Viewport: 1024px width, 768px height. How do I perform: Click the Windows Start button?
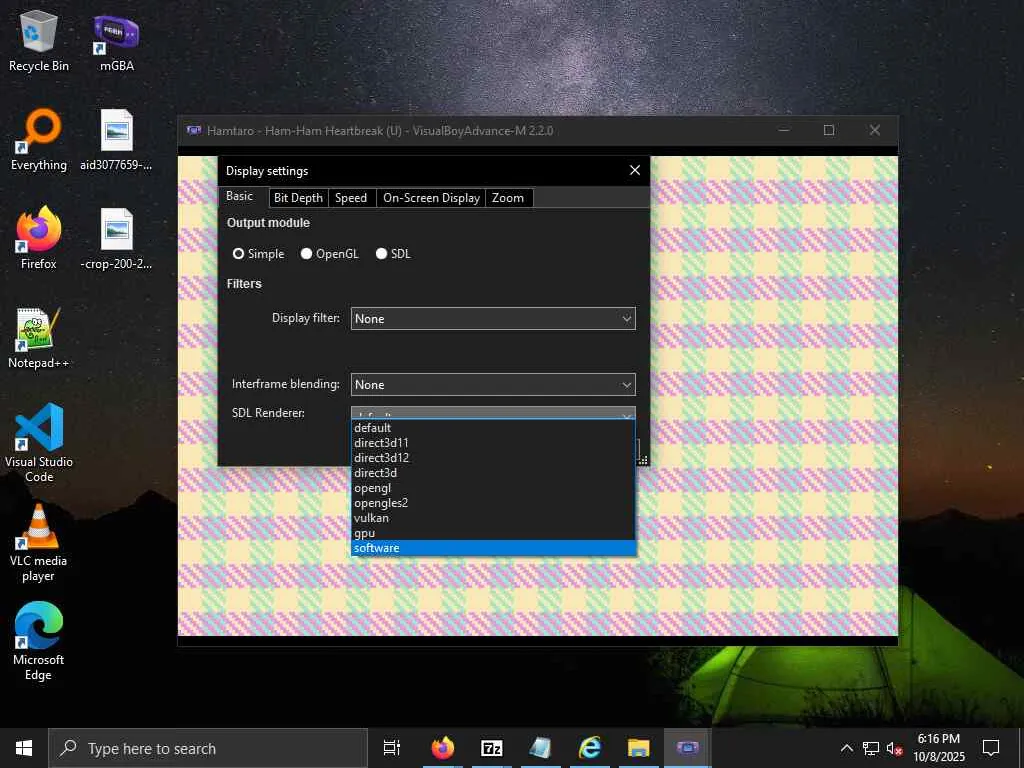click(x=24, y=748)
